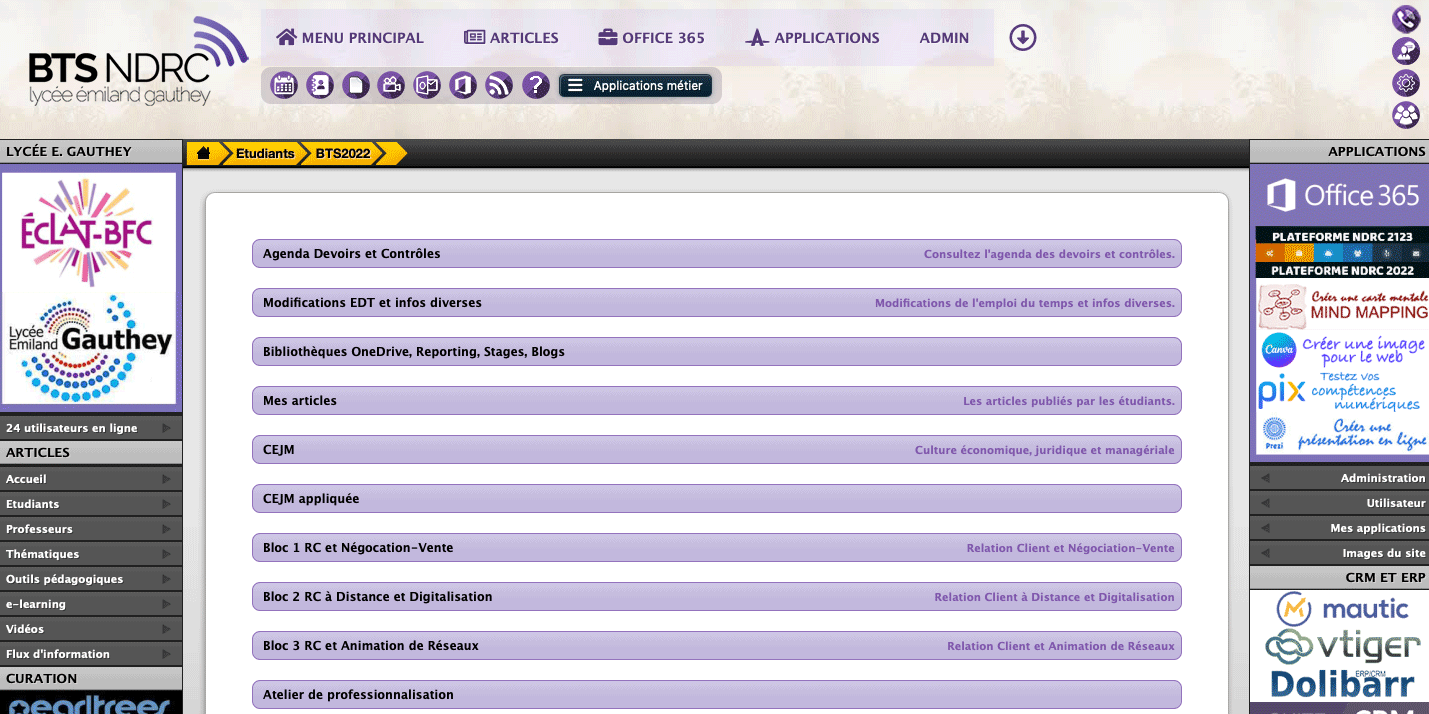Screen dimensions: 1429x714
Task: Expand the Administration panel on the right
Action: click(1339, 478)
